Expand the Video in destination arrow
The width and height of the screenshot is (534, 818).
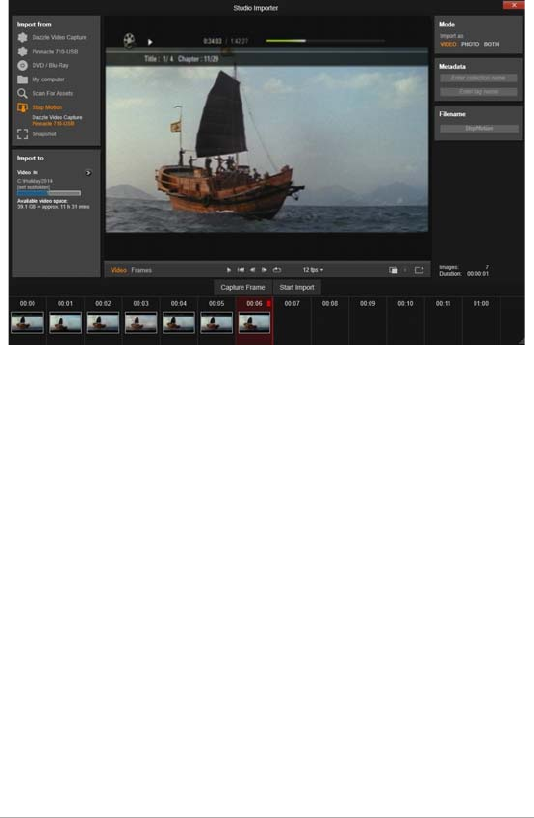(88, 173)
